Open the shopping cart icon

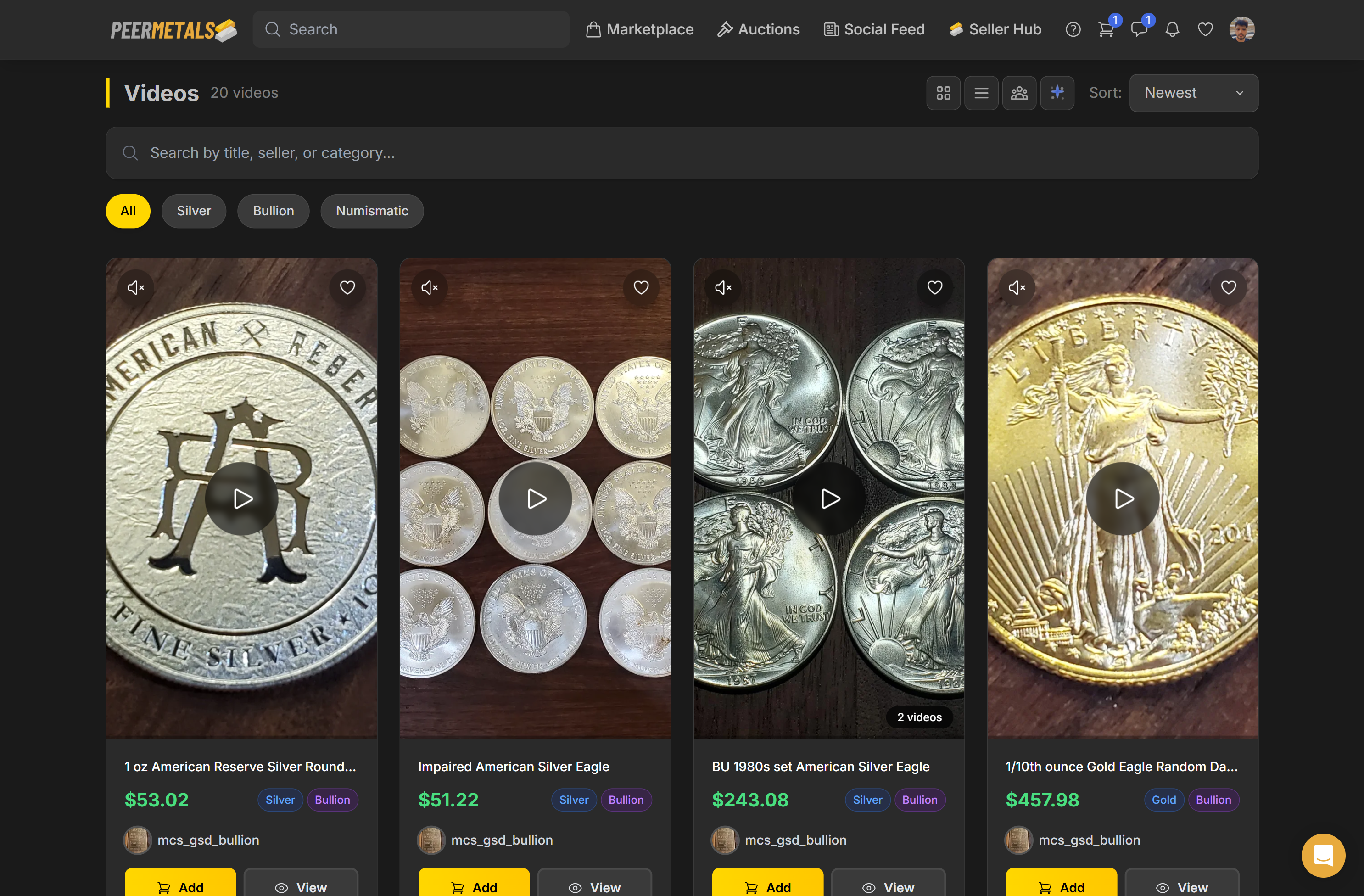(x=1106, y=29)
